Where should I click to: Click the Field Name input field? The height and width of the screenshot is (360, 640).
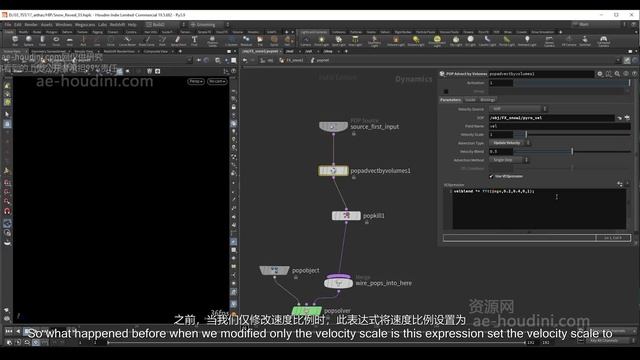pos(560,126)
